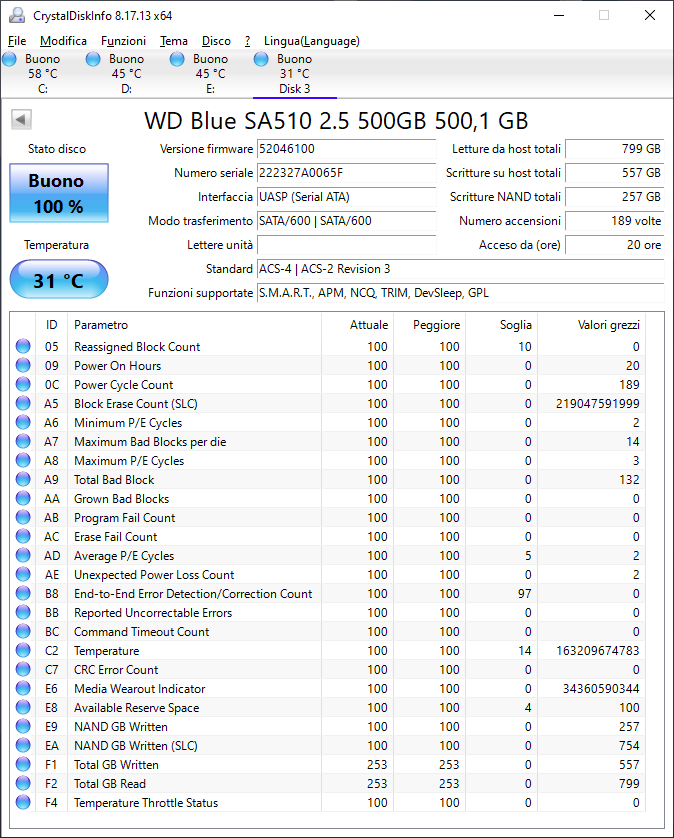Click status orb for NAND GB Written E9
The width and height of the screenshot is (674, 838).
pyautogui.click(x=23, y=726)
